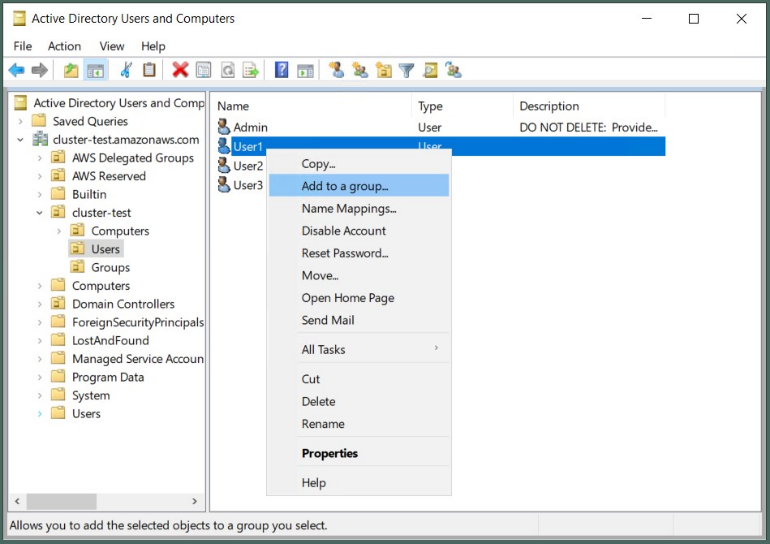Click the Back arrow toolbar icon
Viewport: 770px width, 544px height.
pyautogui.click(x=17, y=70)
